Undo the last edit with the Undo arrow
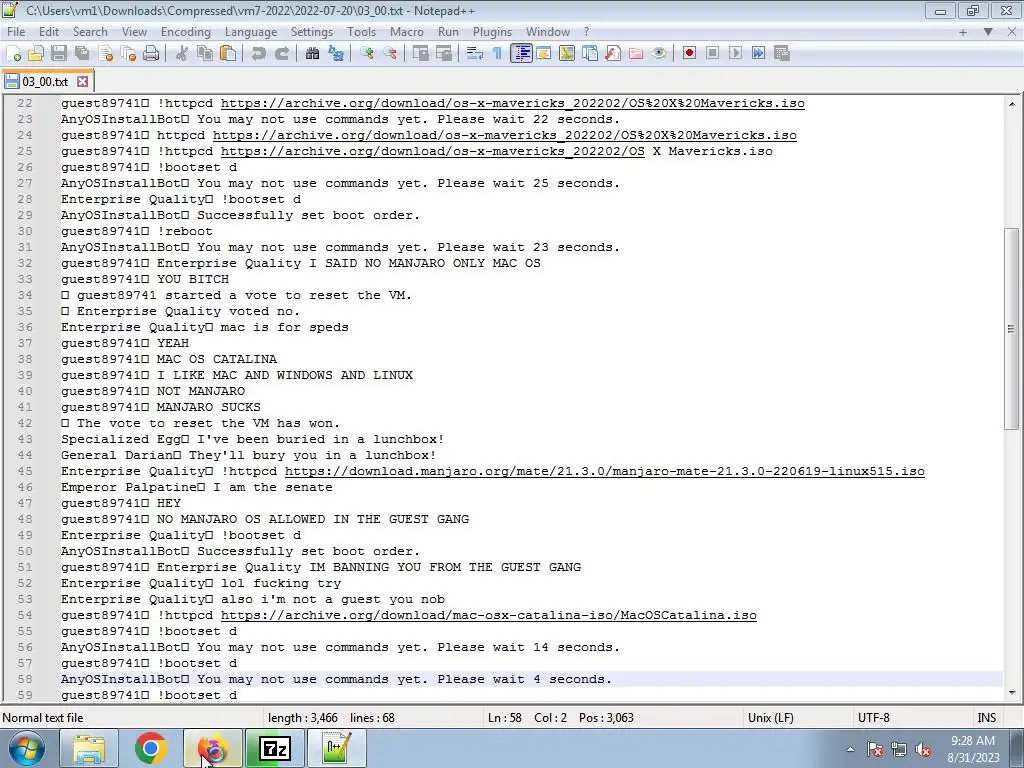The image size is (1024, 768). pyautogui.click(x=259, y=54)
